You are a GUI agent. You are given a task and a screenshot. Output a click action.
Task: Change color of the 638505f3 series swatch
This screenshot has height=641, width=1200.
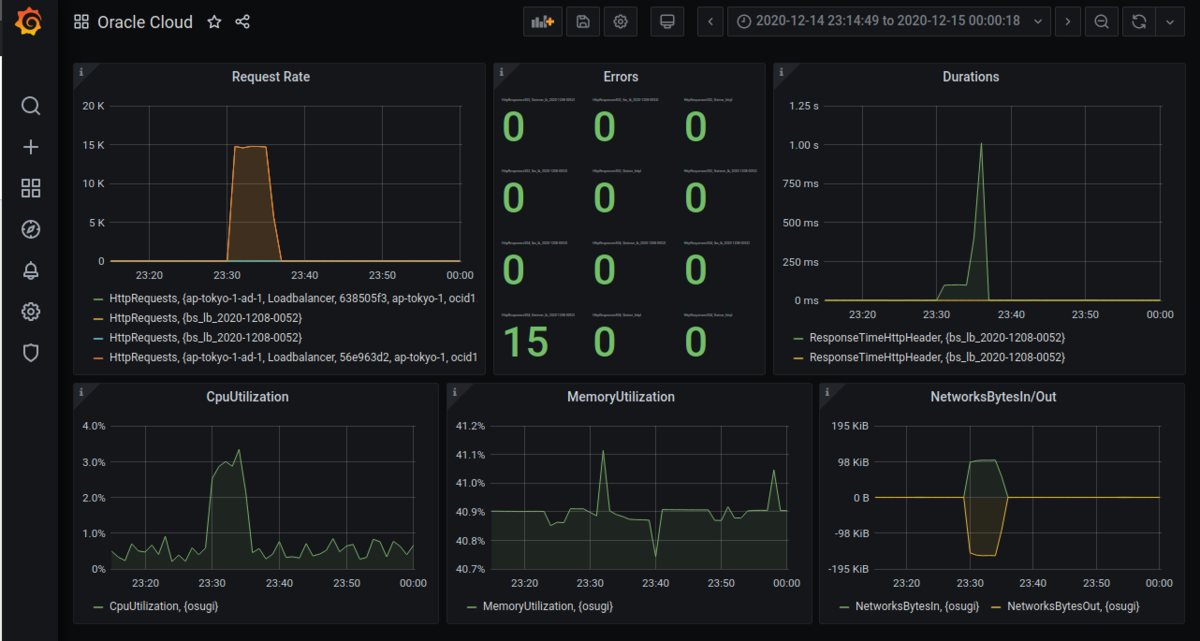pos(97,299)
